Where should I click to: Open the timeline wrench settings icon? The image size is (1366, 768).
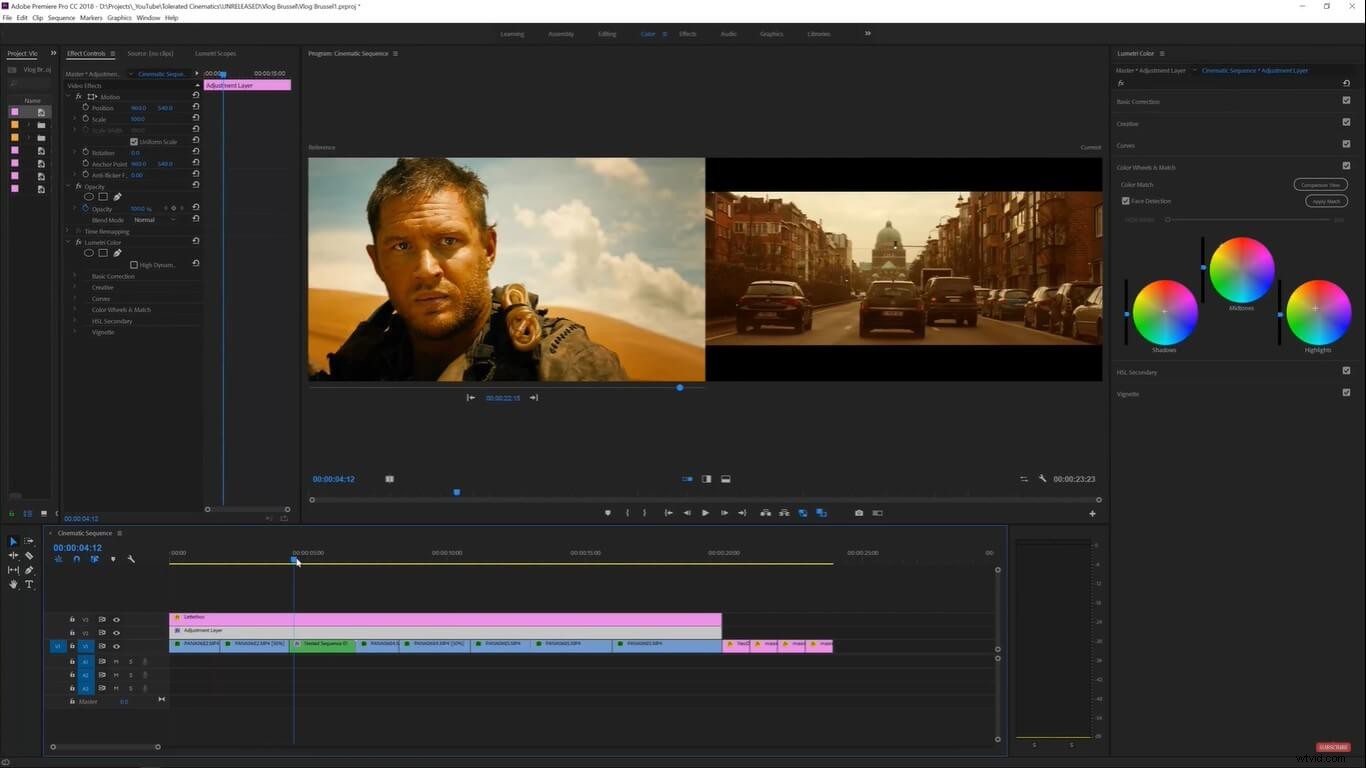[x=131, y=559]
